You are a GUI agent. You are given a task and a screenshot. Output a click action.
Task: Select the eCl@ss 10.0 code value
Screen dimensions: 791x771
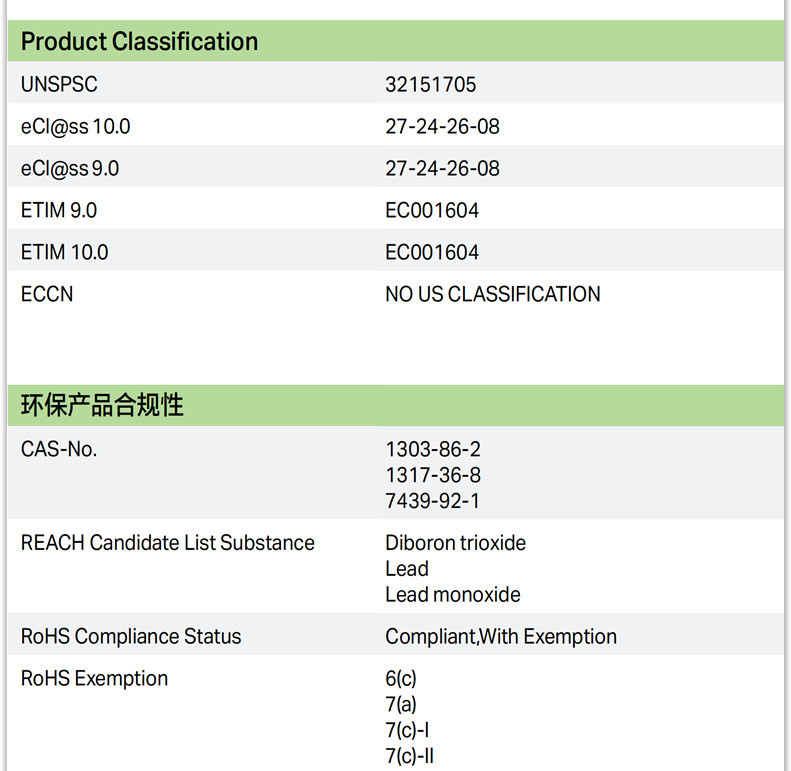coord(442,127)
